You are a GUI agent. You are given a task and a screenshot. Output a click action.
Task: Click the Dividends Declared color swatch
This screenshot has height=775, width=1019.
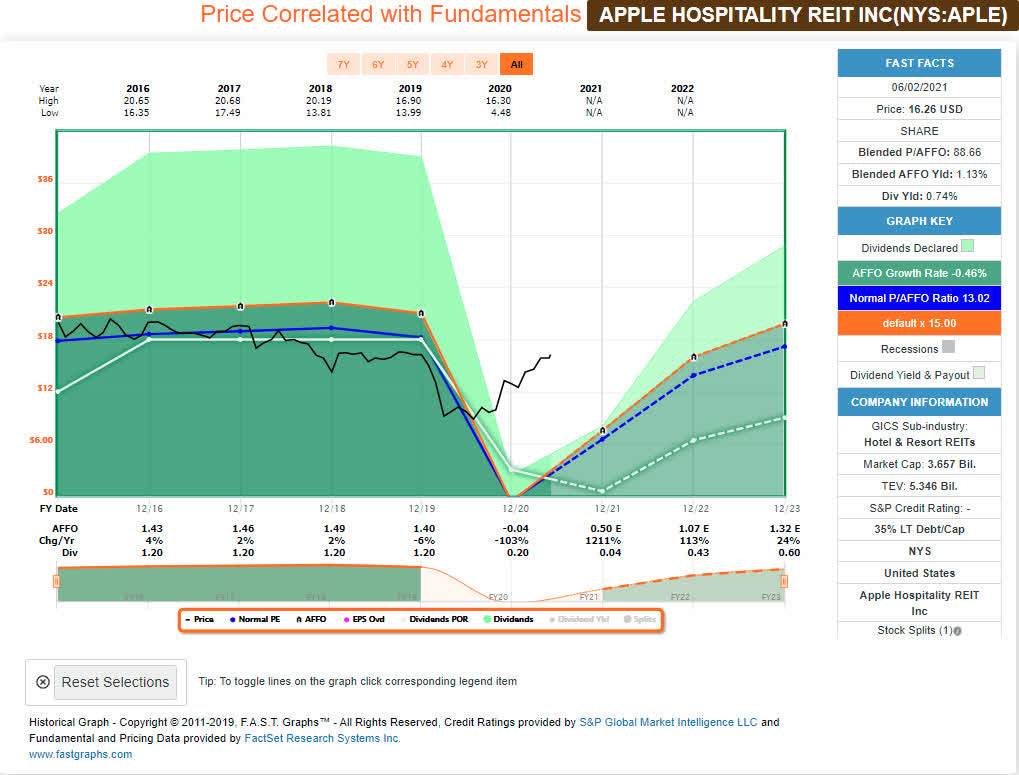[x=967, y=246]
